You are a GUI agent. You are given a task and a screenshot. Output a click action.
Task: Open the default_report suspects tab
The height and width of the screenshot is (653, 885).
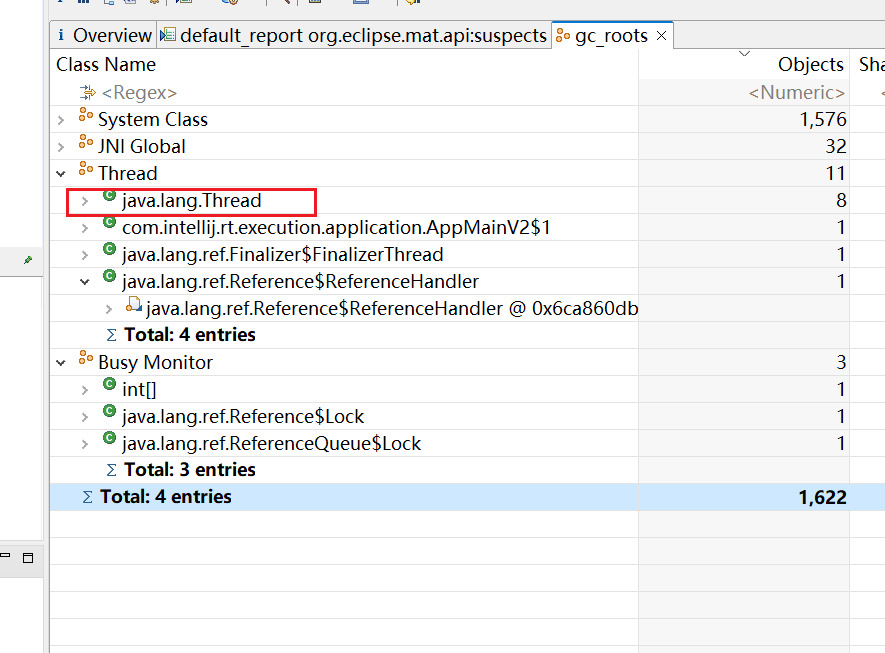click(353, 35)
